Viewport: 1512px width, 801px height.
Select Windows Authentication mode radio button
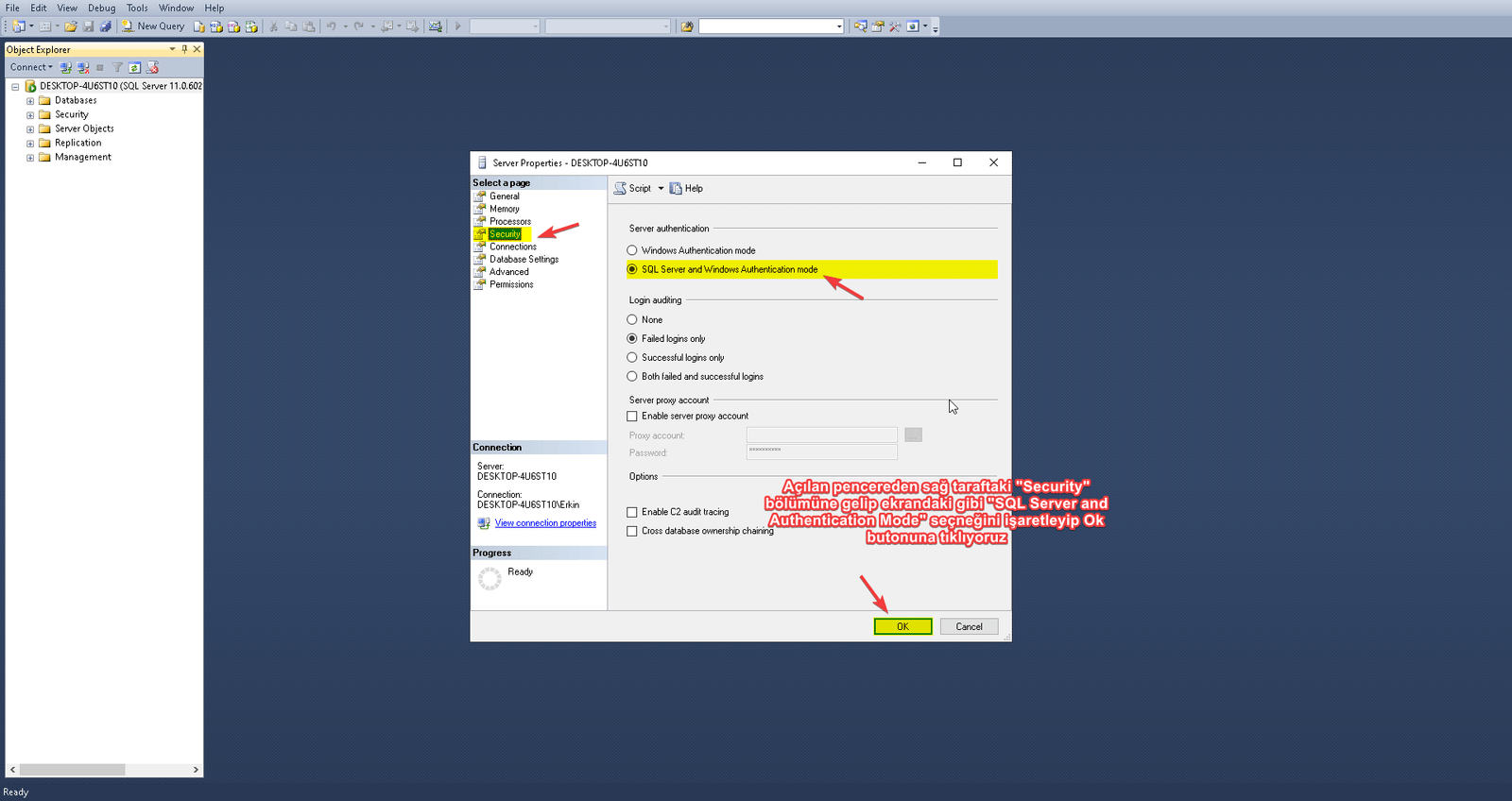(632, 250)
